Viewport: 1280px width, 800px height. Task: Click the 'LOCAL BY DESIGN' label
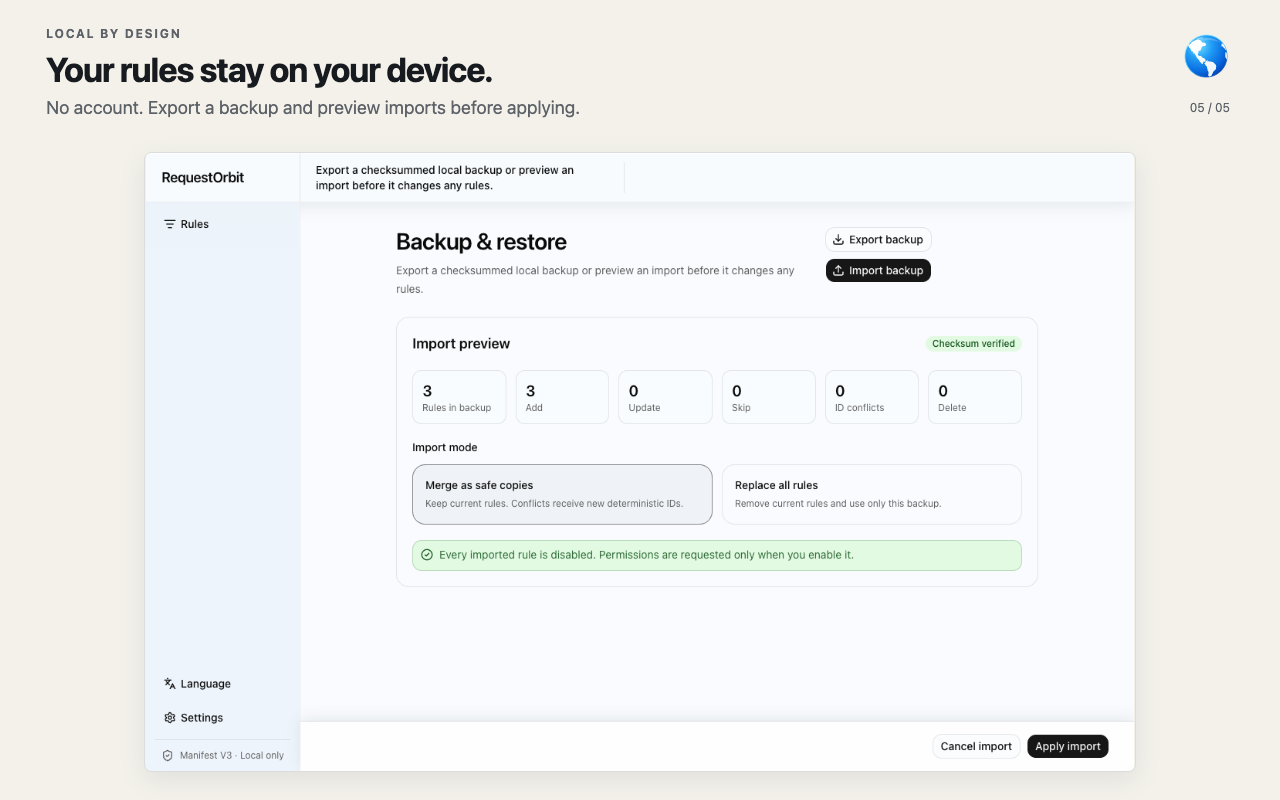[x=114, y=34]
